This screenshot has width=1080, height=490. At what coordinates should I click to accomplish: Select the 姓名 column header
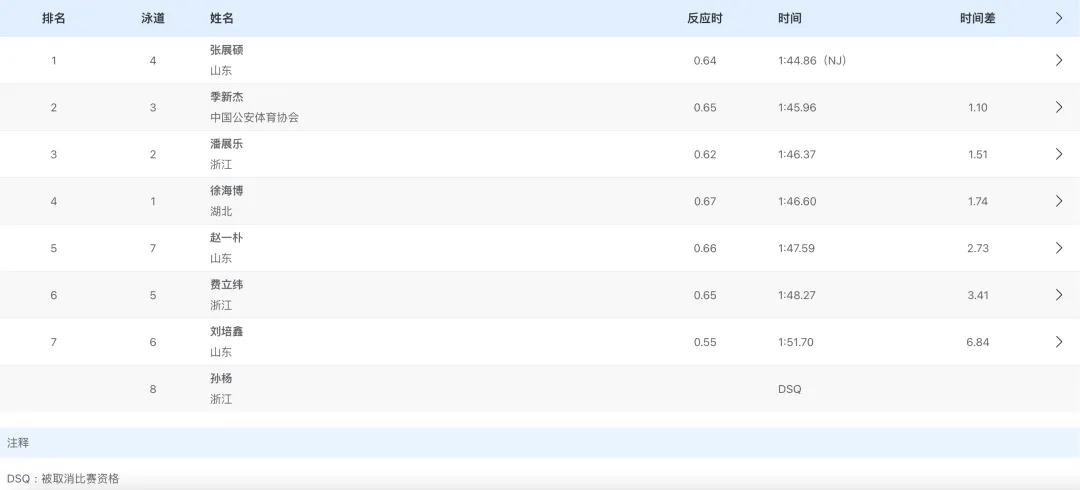222,18
